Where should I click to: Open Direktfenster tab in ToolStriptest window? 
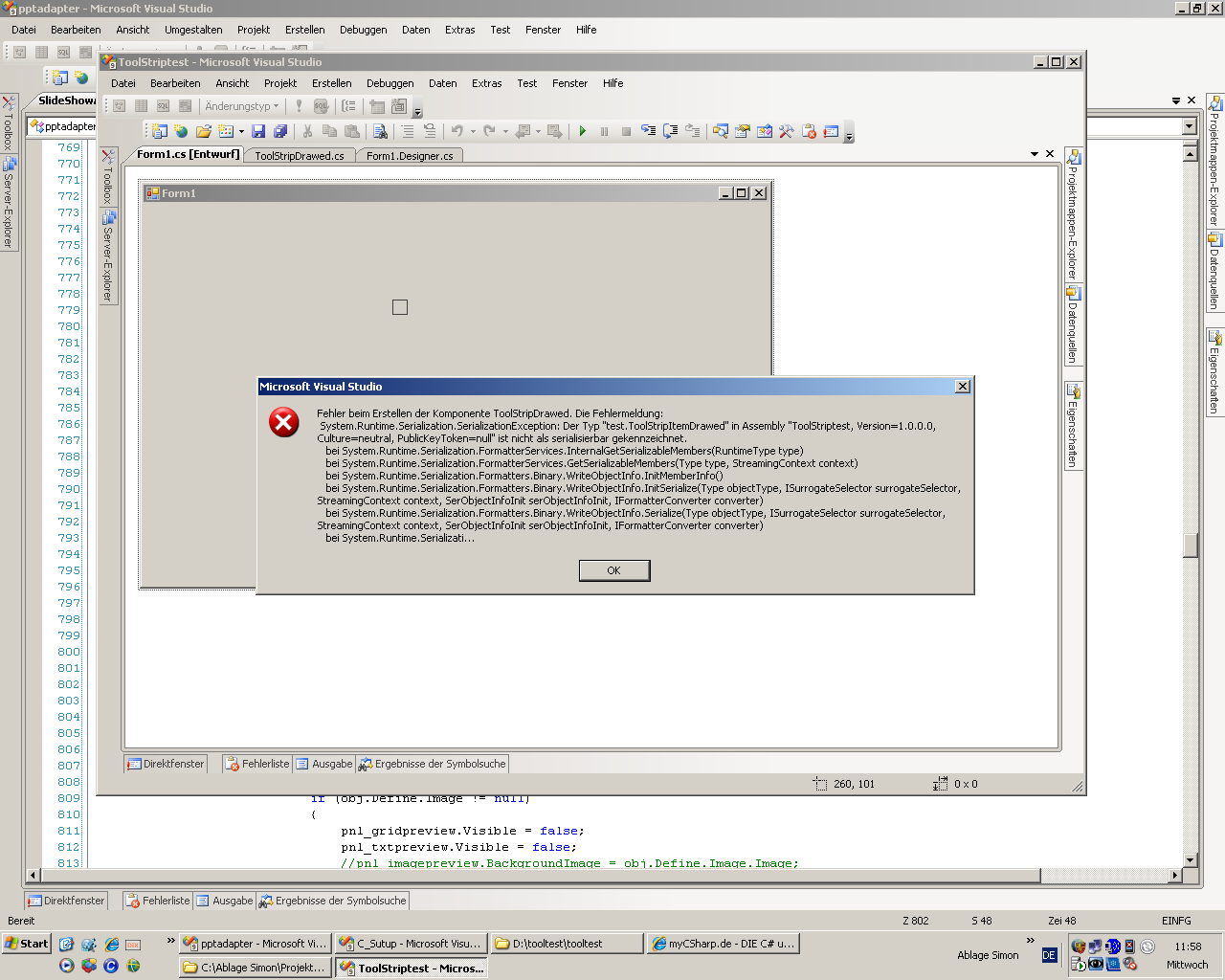pyautogui.click(x=166, y=764)
